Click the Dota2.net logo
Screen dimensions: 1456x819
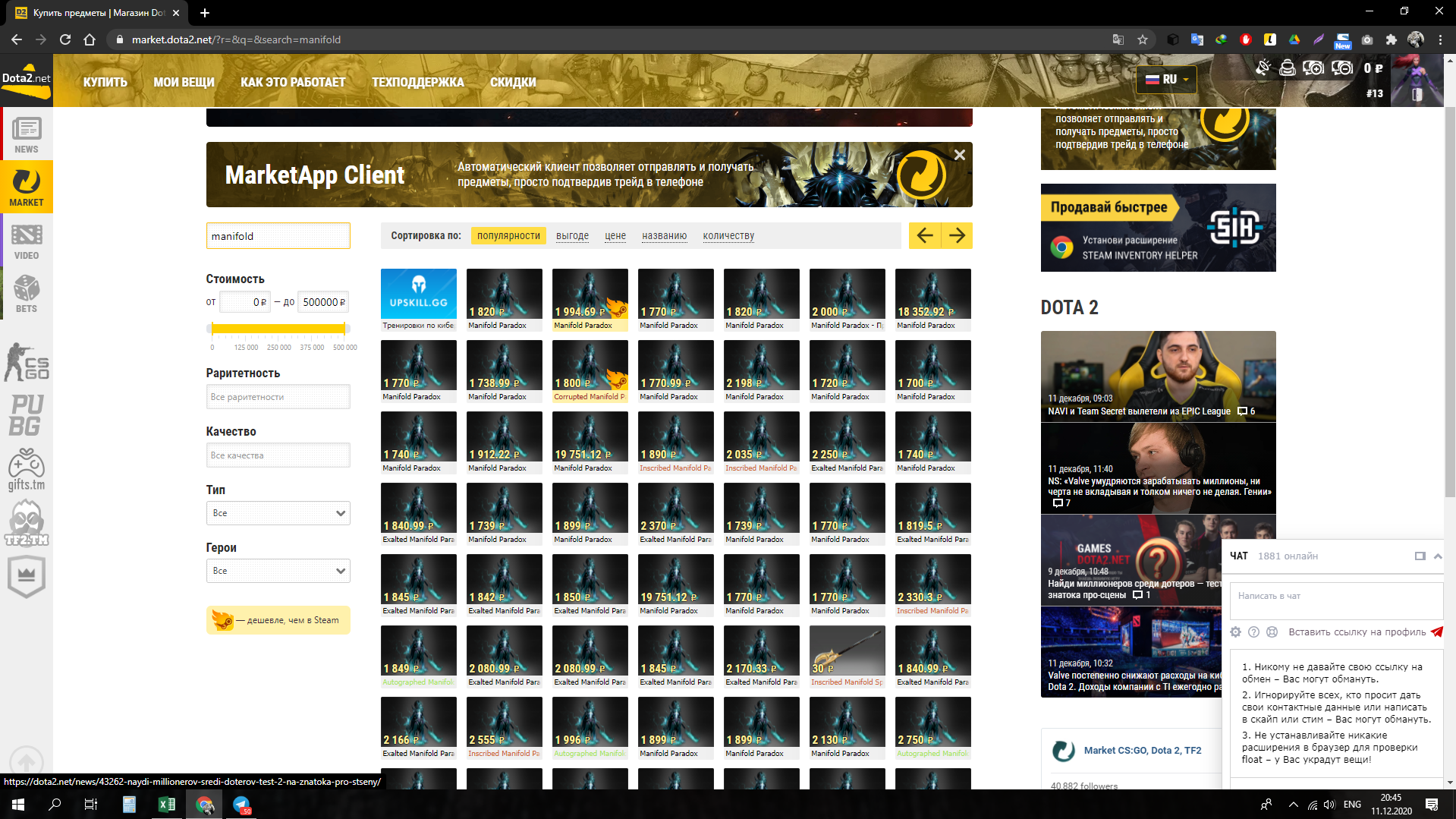click(26, 80)
